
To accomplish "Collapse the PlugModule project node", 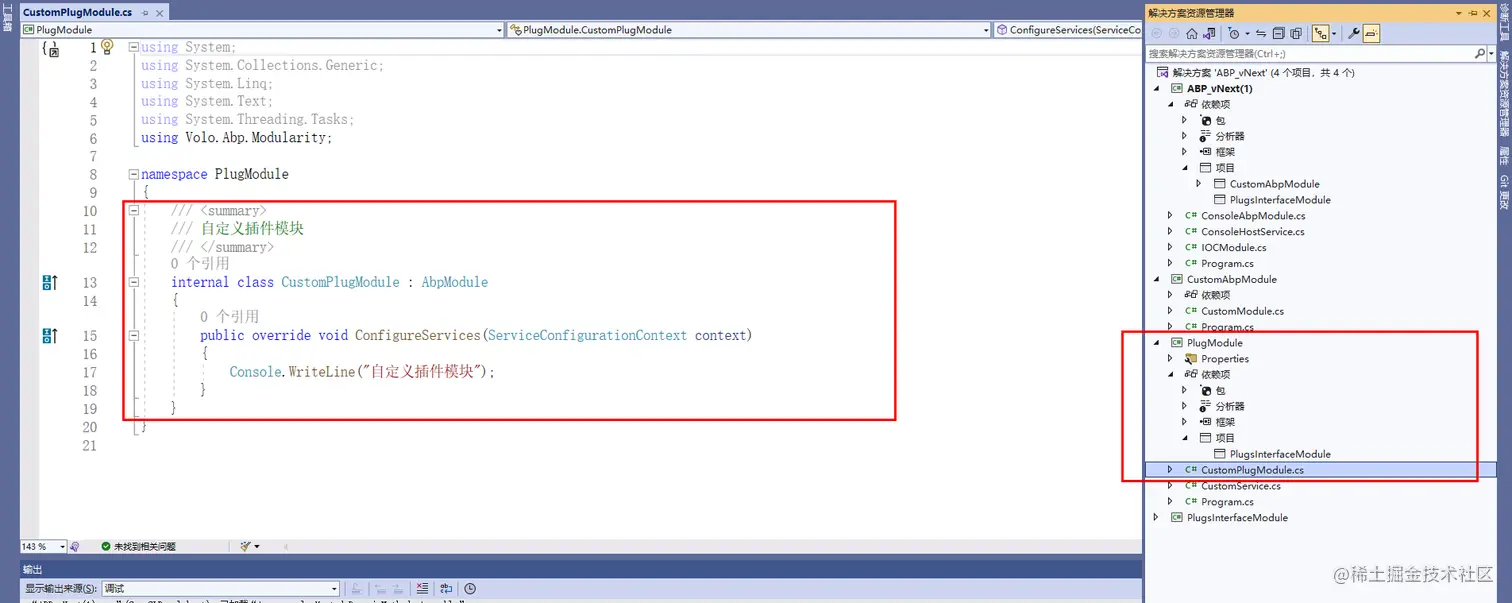I will (x=1157, y=343).
